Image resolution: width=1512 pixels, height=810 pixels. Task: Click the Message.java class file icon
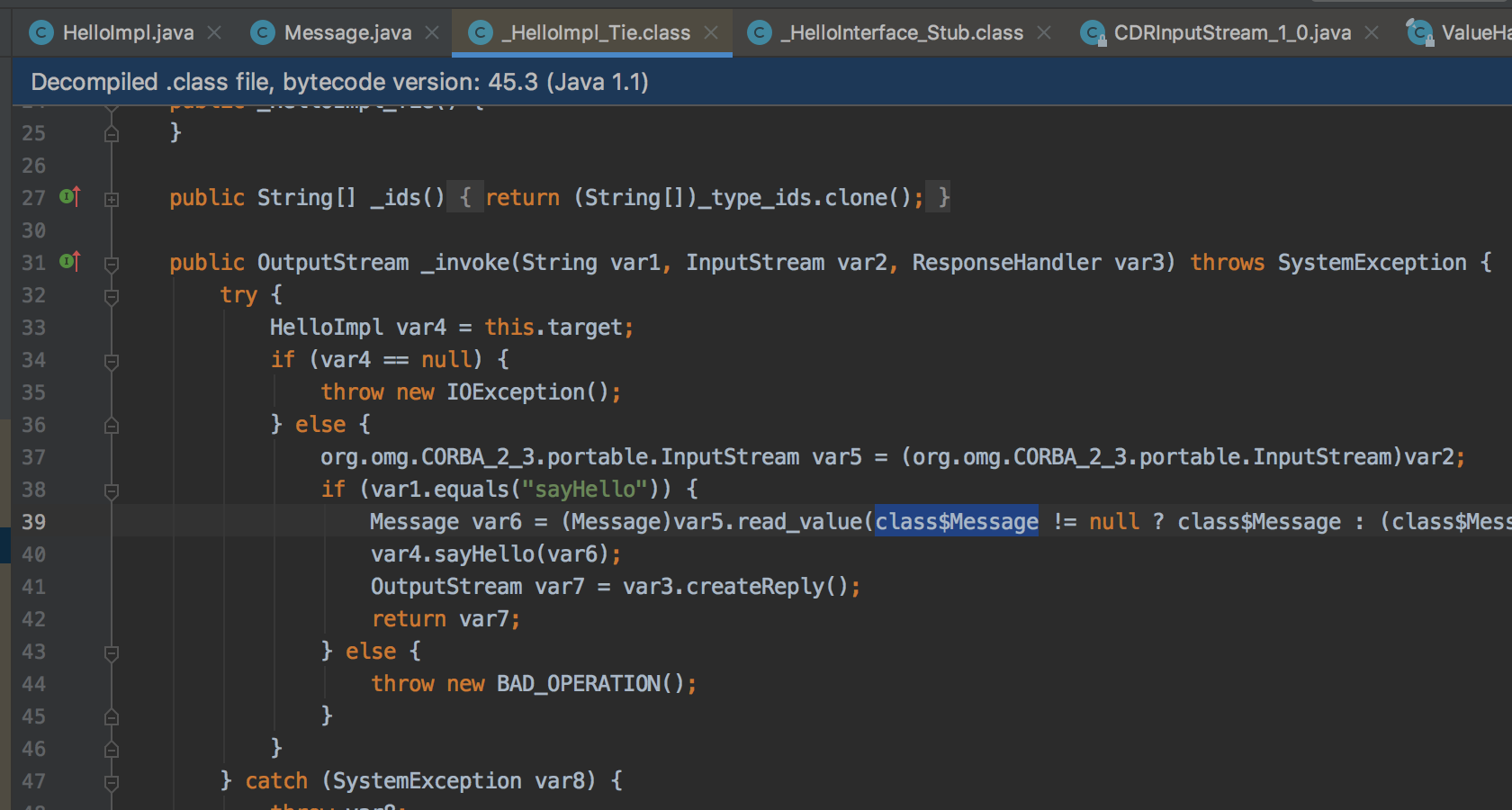pos(263,32)
